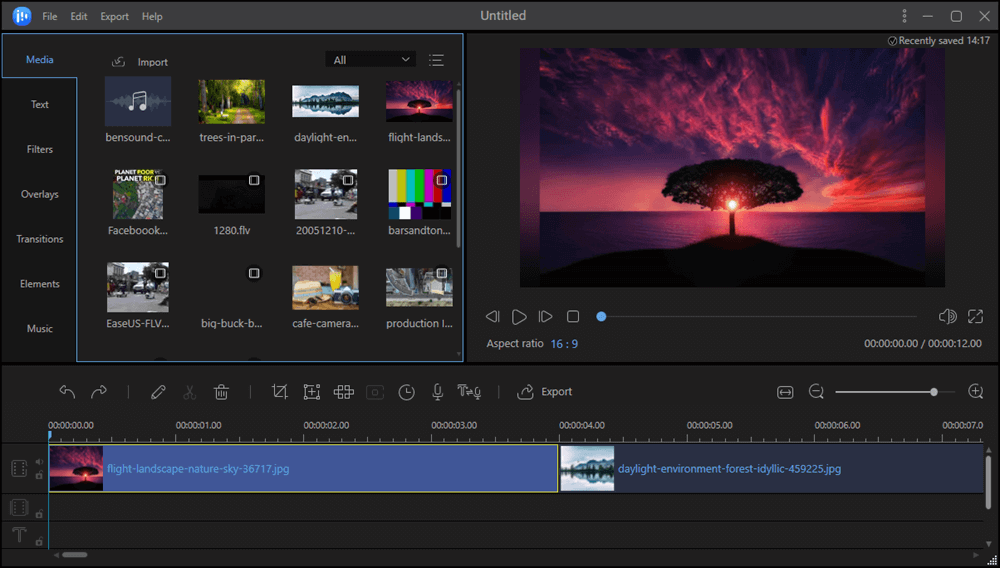Open the clip duration clock icon
The image size is (1000, 568).
406,392
